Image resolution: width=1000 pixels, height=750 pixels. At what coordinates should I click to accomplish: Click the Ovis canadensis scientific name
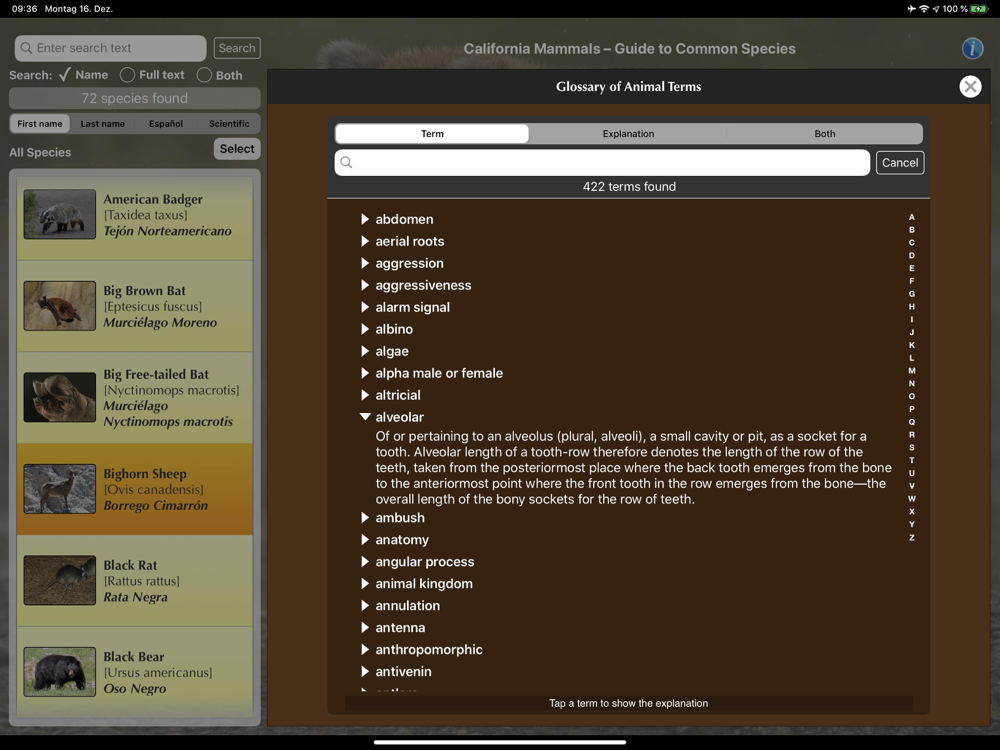click(154, 489)
